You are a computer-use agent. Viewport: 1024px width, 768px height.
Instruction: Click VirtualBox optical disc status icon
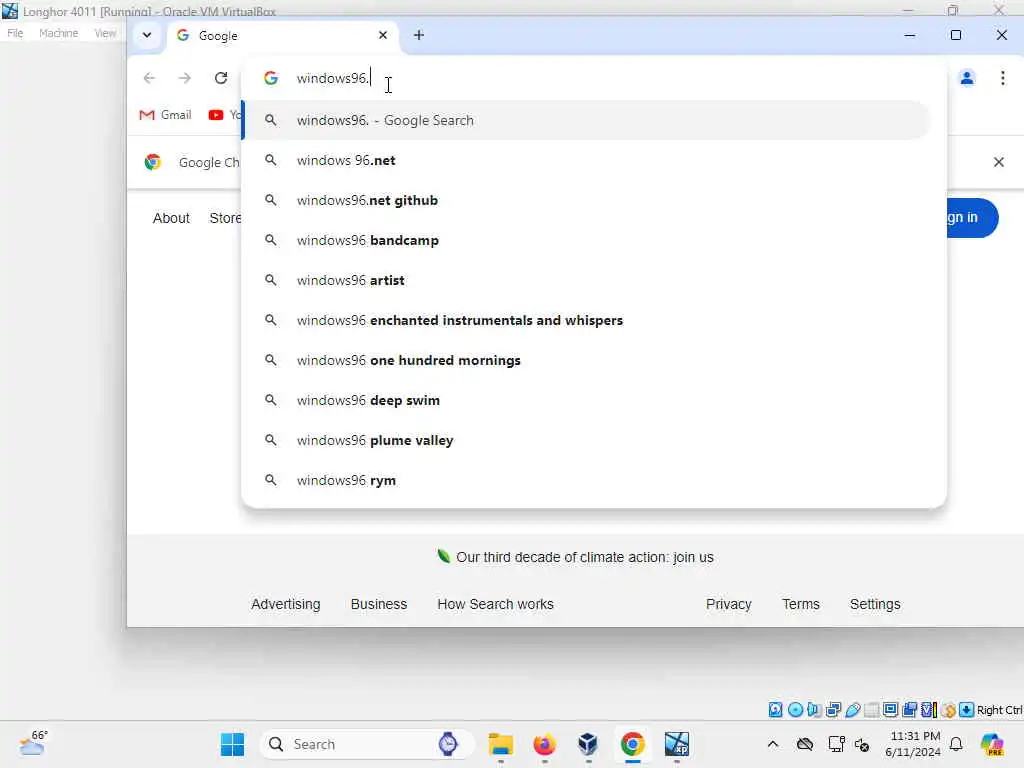click(x=795, y=709)
